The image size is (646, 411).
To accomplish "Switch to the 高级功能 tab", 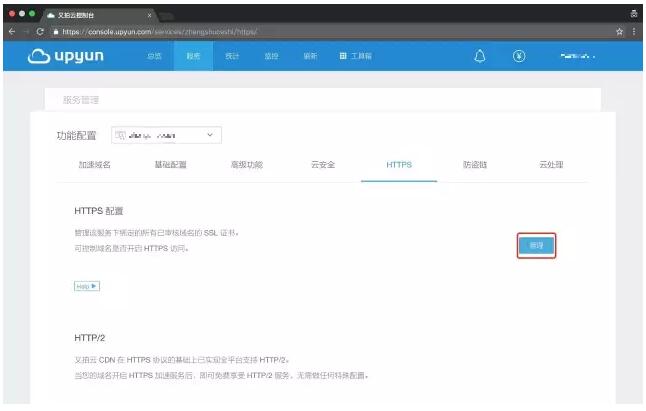I will 247,165.
